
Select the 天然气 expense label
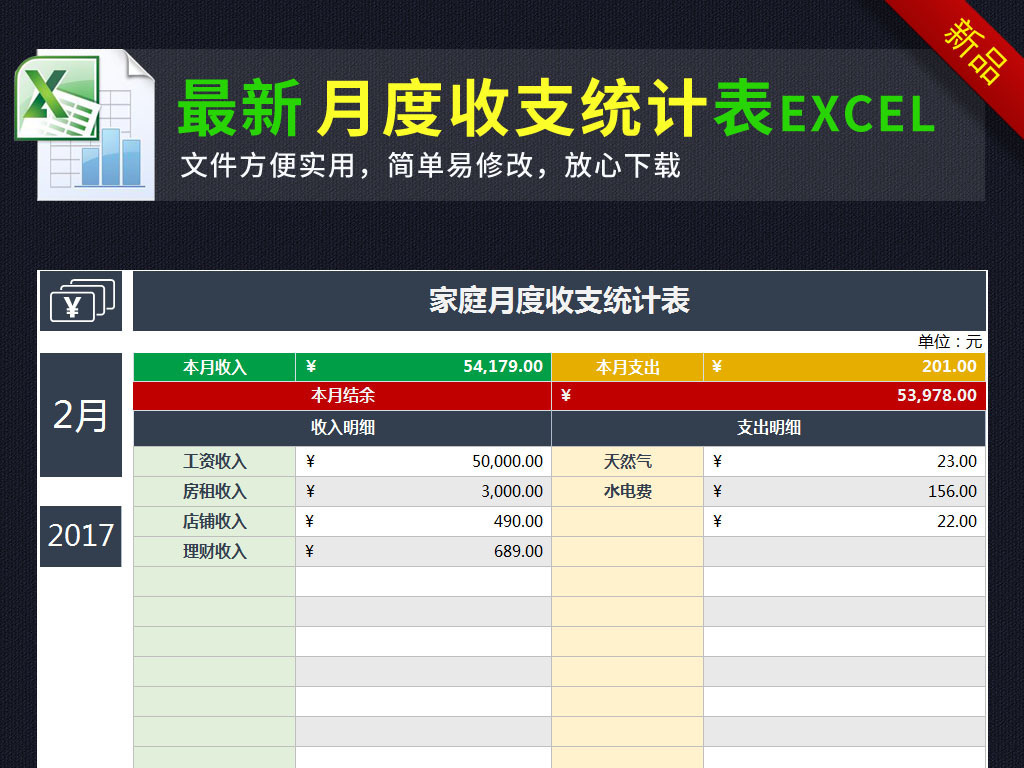627,462
